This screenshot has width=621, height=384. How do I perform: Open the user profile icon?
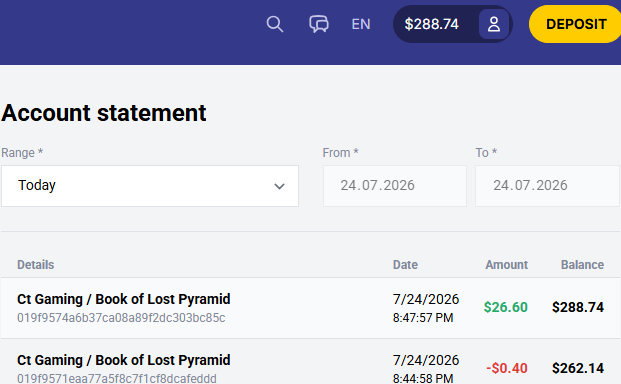(493, 24)
